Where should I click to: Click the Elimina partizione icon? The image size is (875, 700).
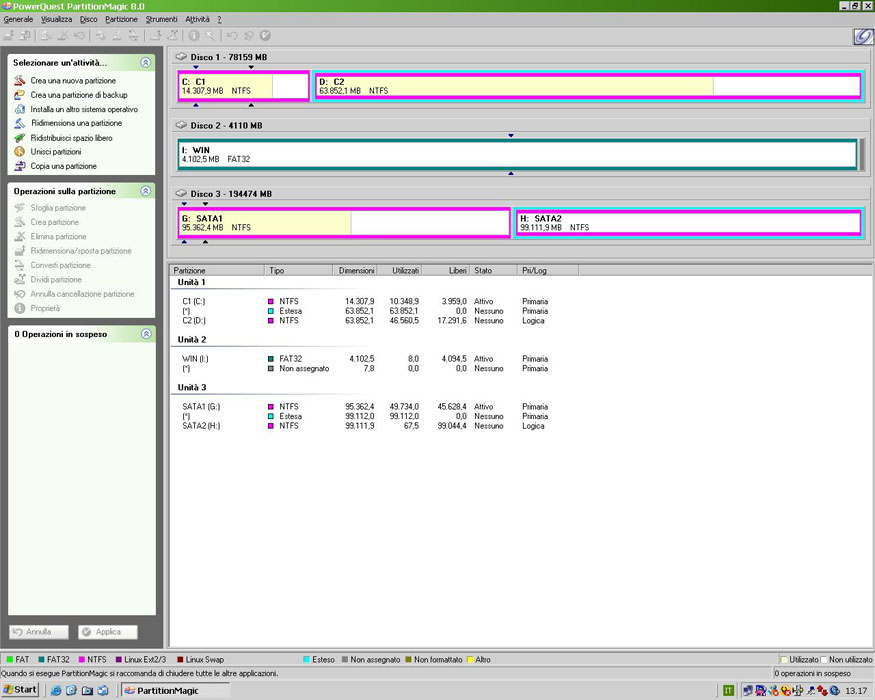click(x=20, y=237)
